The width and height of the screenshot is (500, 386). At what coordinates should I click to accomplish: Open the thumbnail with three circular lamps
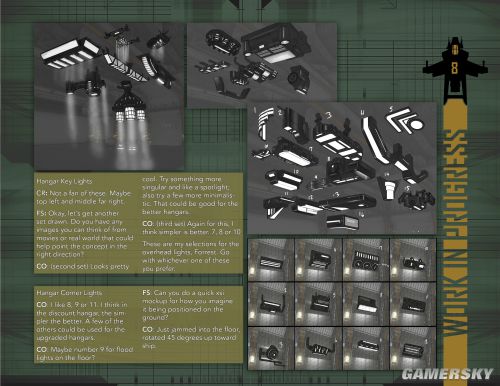coord(366,259)
